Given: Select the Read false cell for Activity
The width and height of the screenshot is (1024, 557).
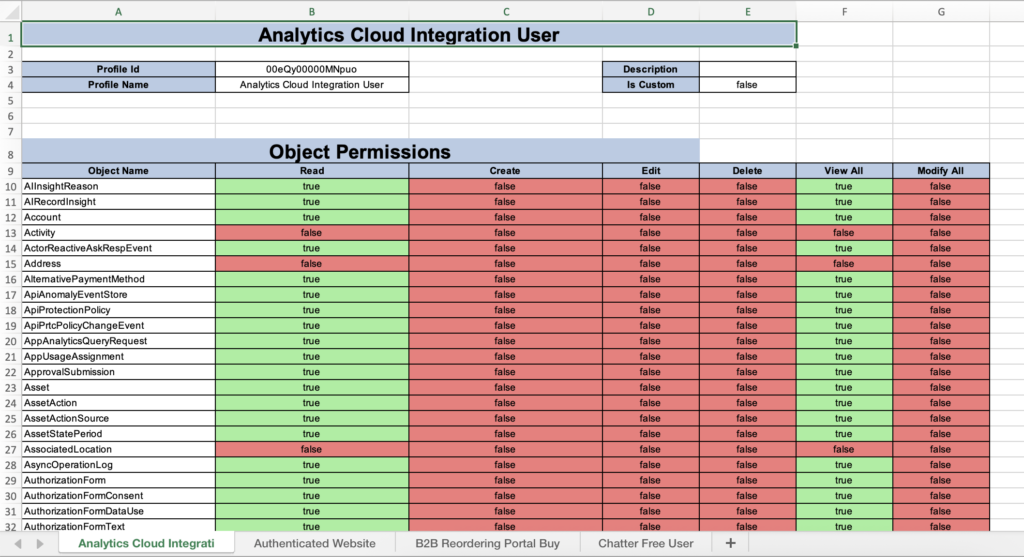Looking at the screenshot, I should pyautogui.click(x=312, y=233).
